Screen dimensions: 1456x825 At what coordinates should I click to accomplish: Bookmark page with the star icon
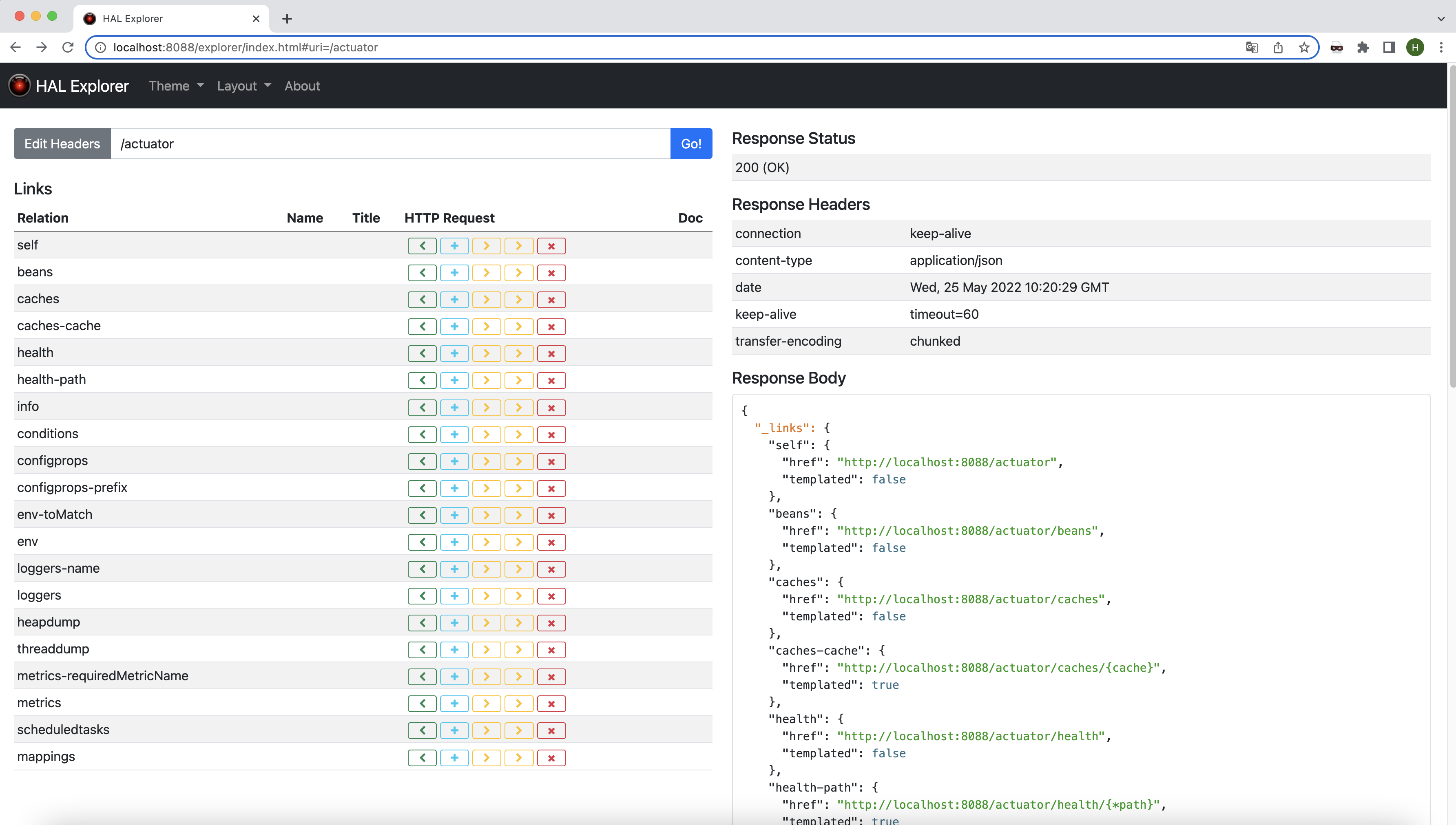pos(1304,48)
